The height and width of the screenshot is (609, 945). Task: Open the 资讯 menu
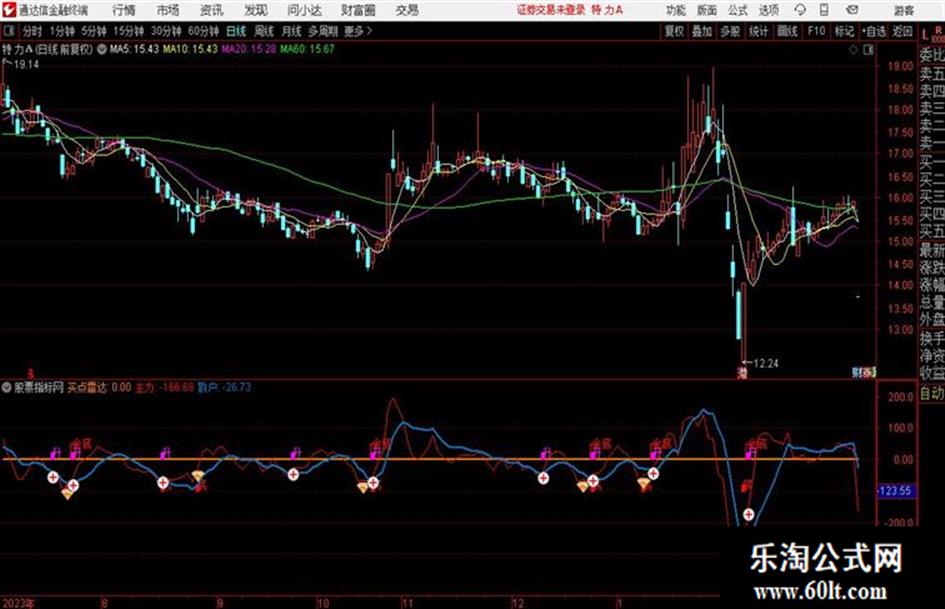(212, 10)
